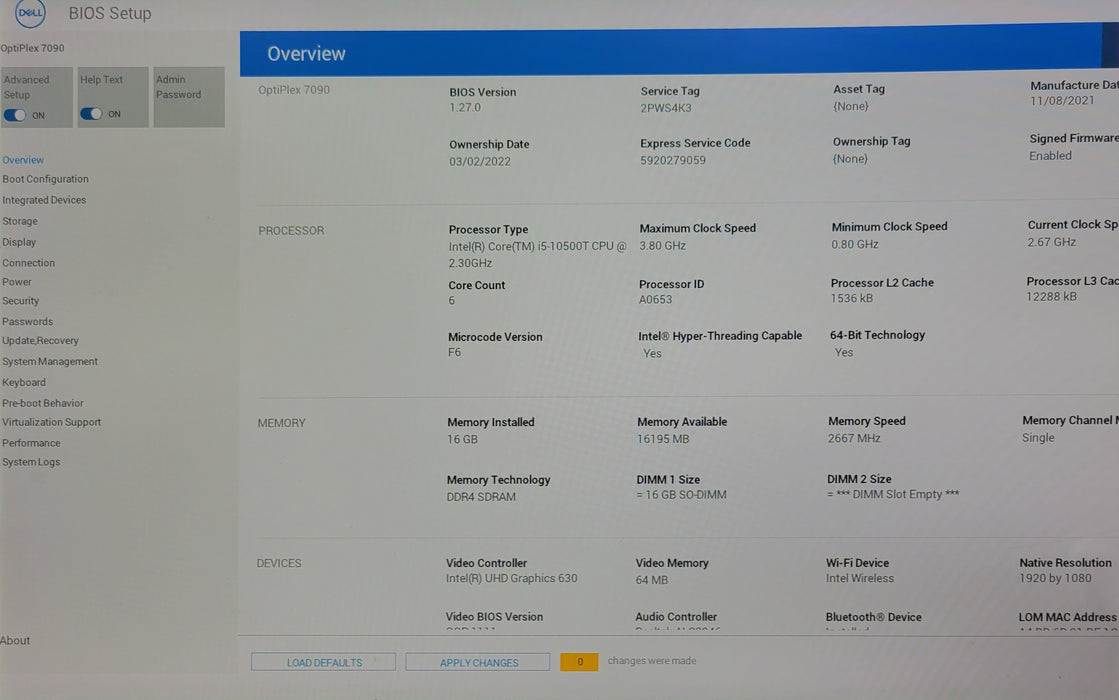
Task: Click Video Memory 64 MB
Action: click(x=652, y=580)
